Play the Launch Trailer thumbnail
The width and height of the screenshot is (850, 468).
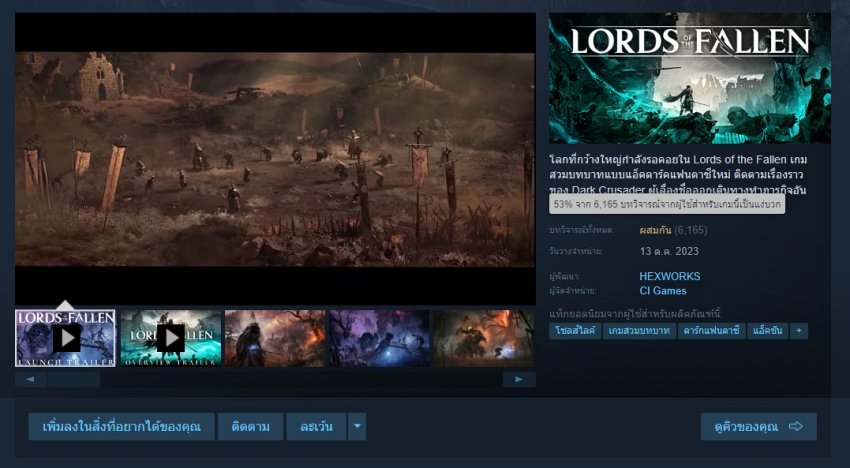[66, 338]
